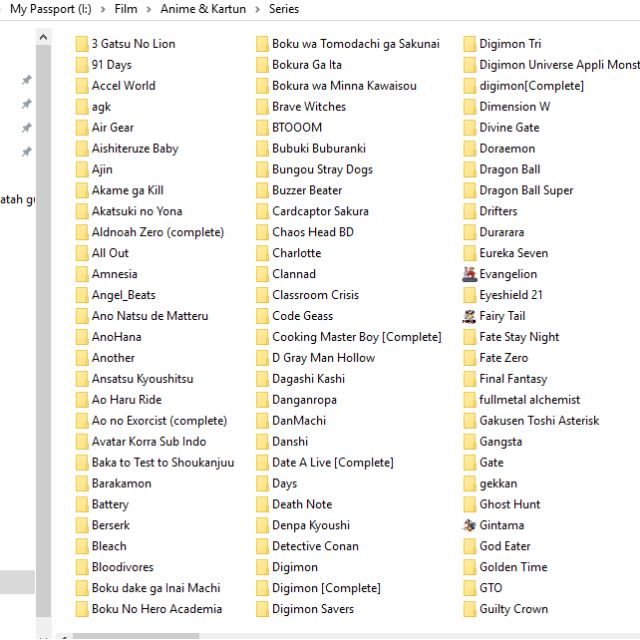Click the Akame ga Kill folder icon

[x=82, y=191]
